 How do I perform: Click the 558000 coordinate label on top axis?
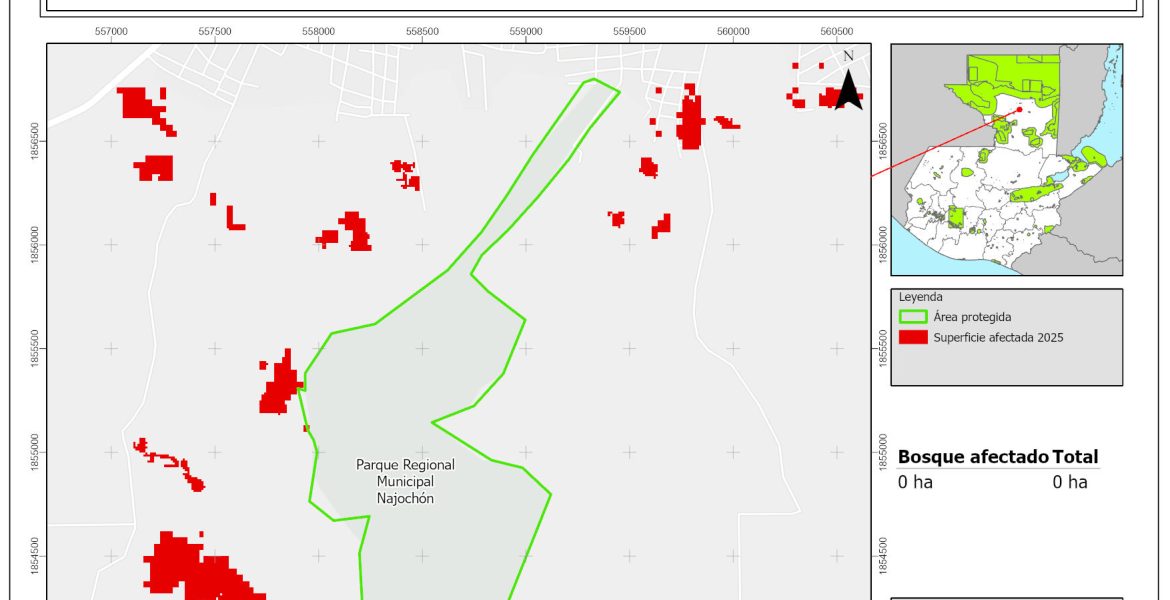[318, 32]
